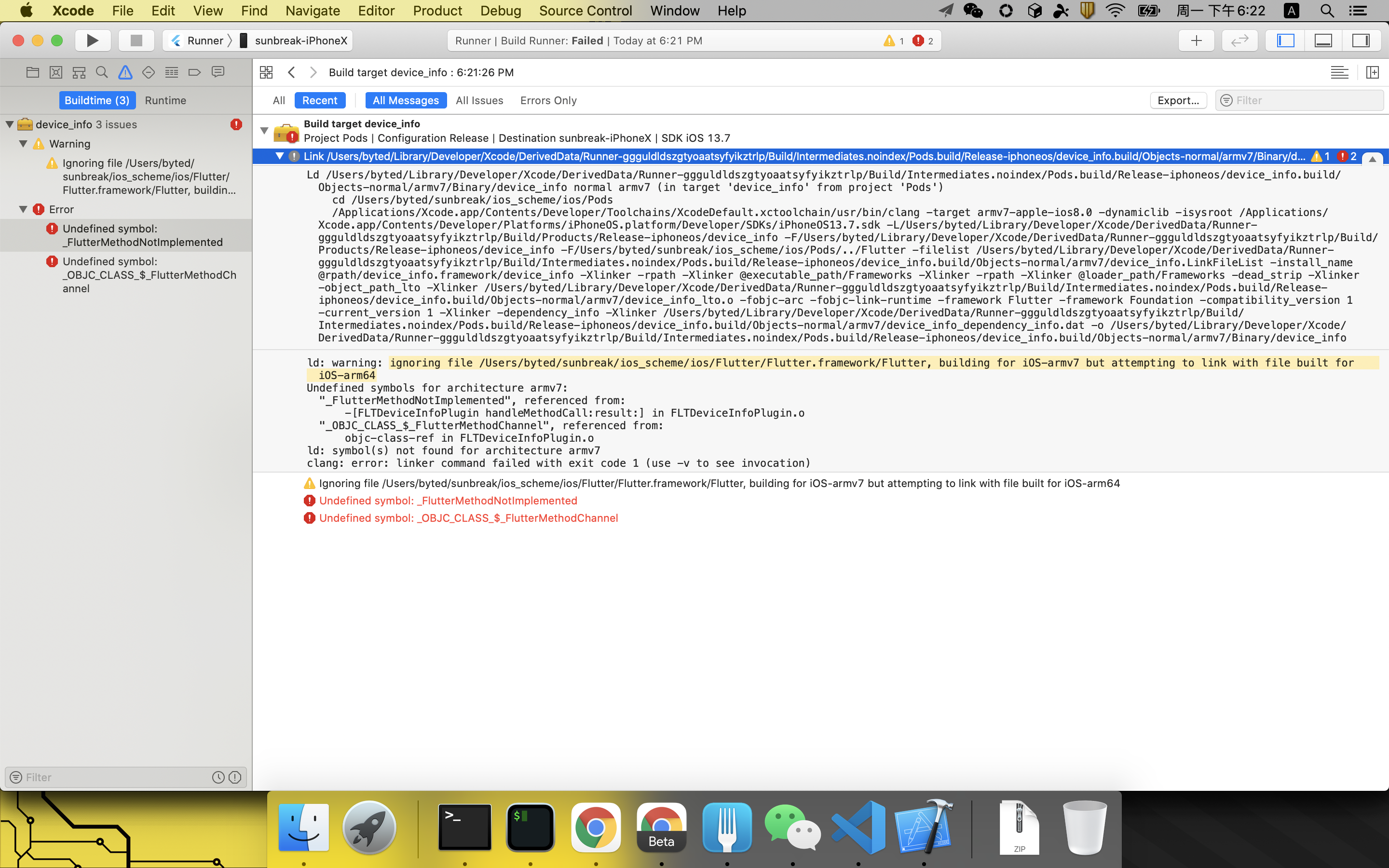Click the Export... button

tap(1178, 100)
